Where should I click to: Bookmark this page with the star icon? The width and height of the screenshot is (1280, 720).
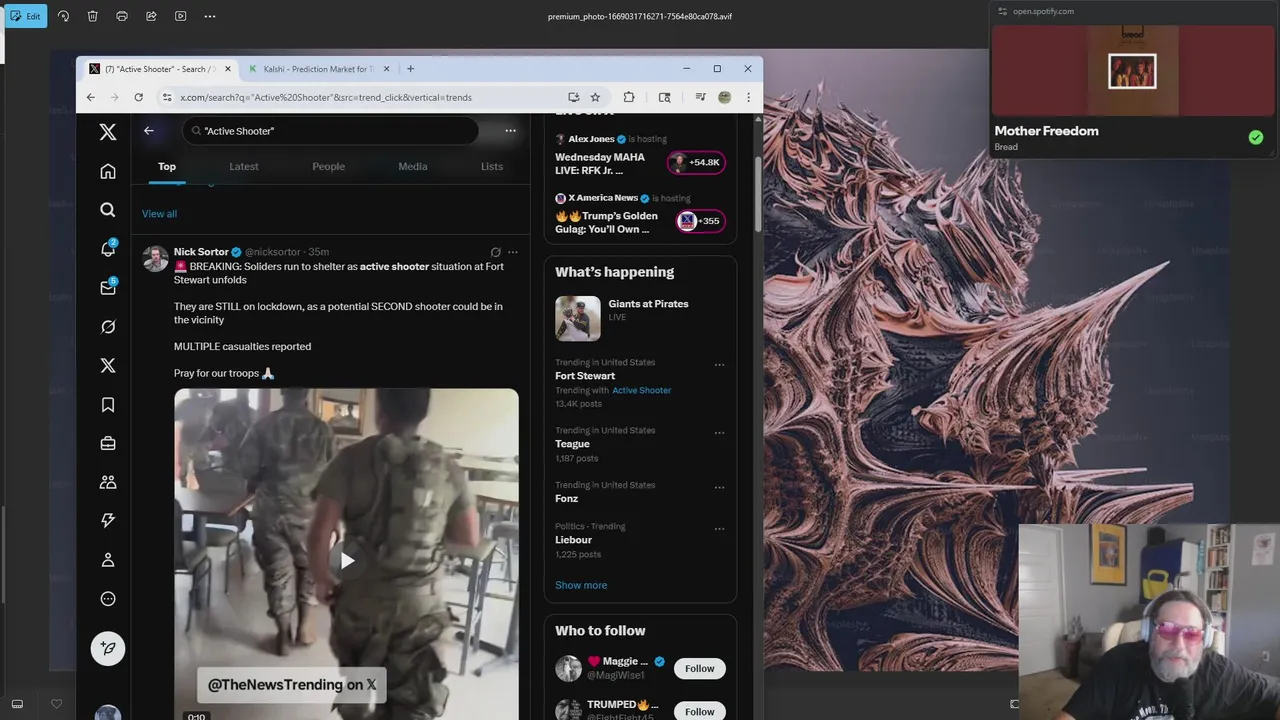595,97
